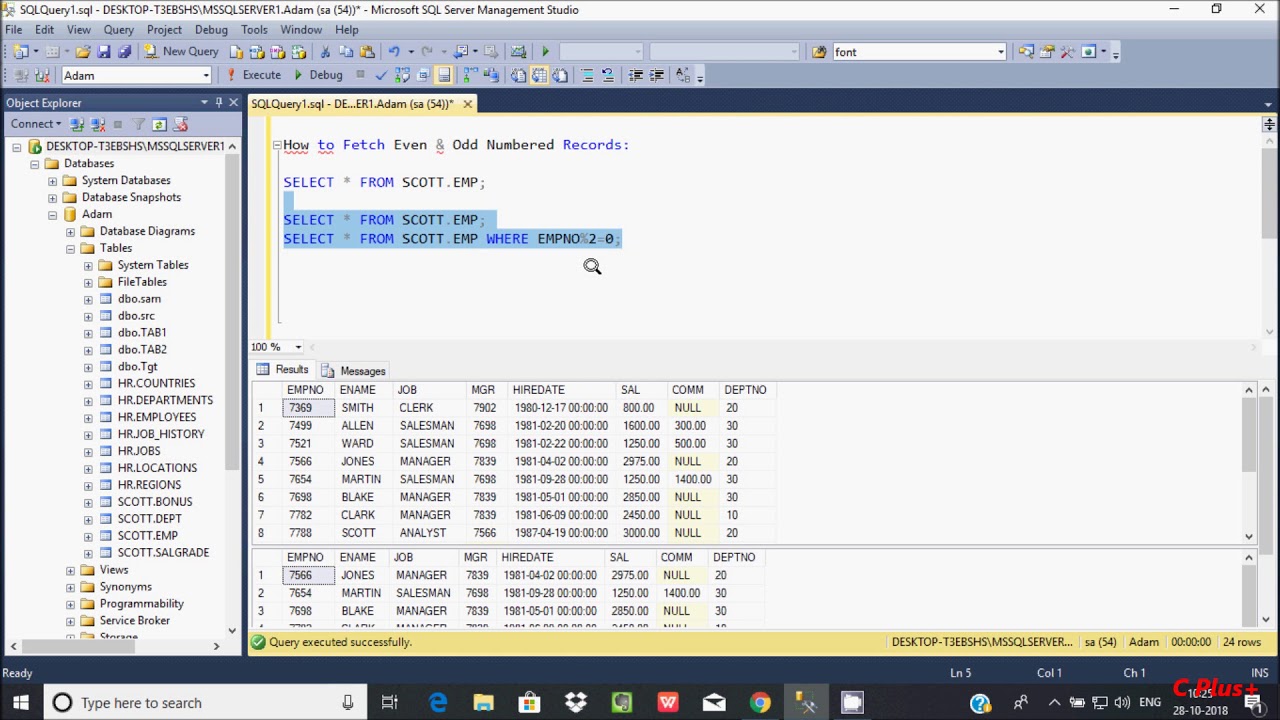The image size is (1280, 720).
Task: Click Connect Object Explorer icon
Action: tap(77, 124)
